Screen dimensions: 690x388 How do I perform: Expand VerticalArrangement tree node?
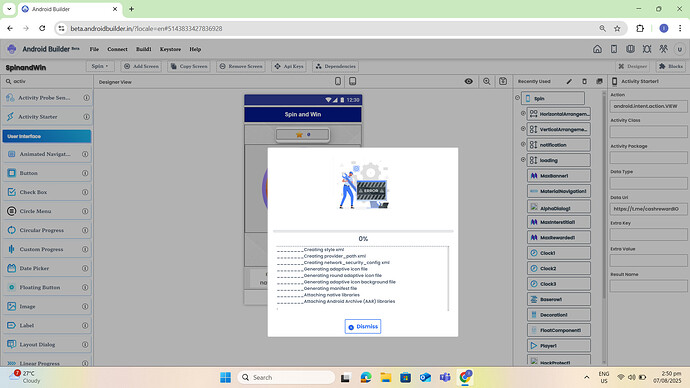click(523, 129)
